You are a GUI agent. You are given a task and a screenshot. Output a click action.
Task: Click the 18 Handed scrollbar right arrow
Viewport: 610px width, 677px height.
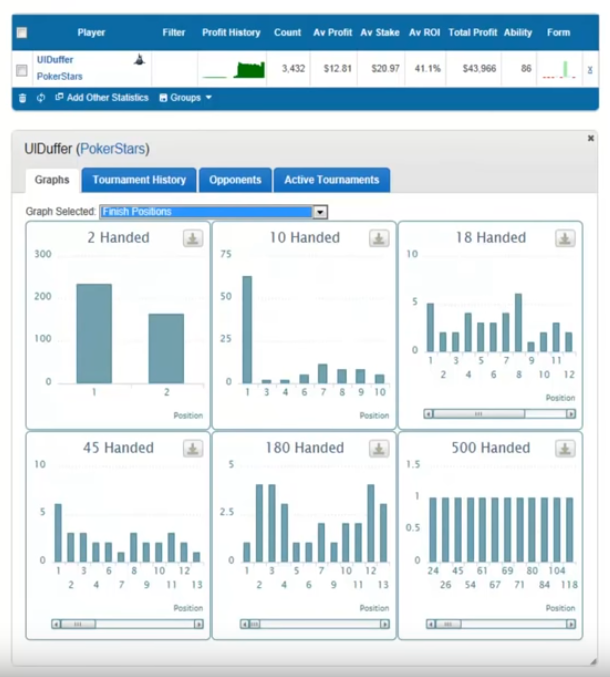pyautogui.click(x=571, y=414)
